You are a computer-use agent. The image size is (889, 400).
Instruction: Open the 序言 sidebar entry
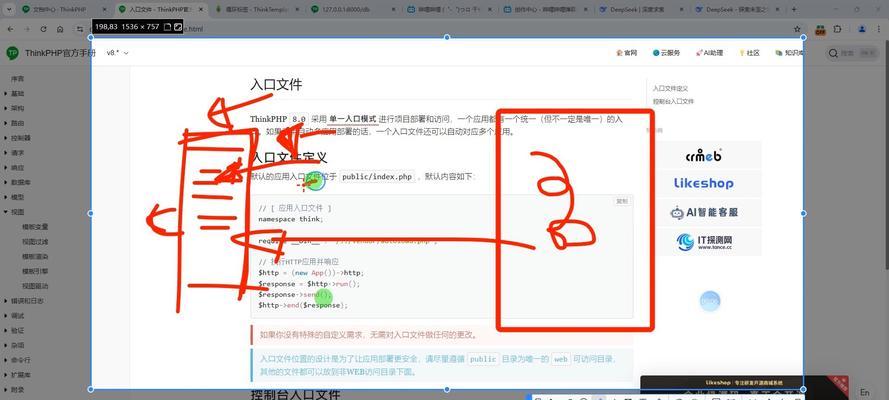(x=17, y=79)
